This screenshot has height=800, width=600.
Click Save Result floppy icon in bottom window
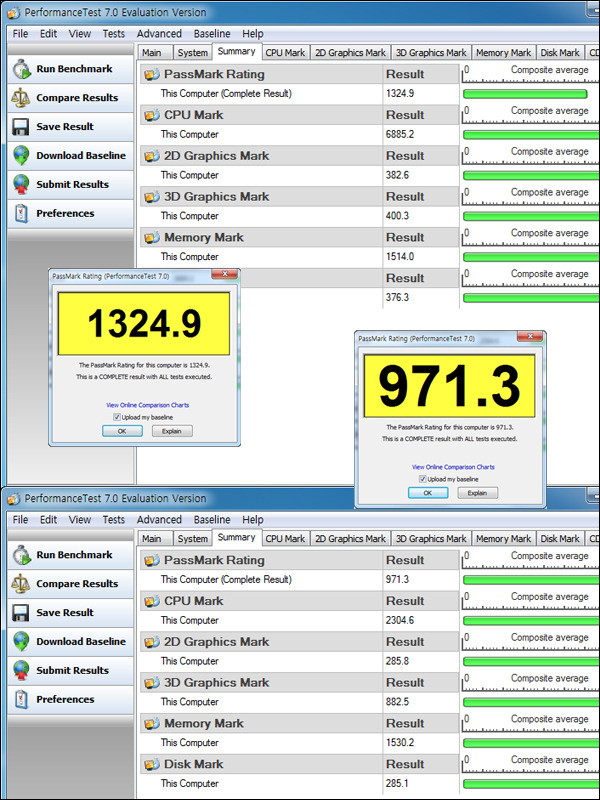(x=21, y=613)
